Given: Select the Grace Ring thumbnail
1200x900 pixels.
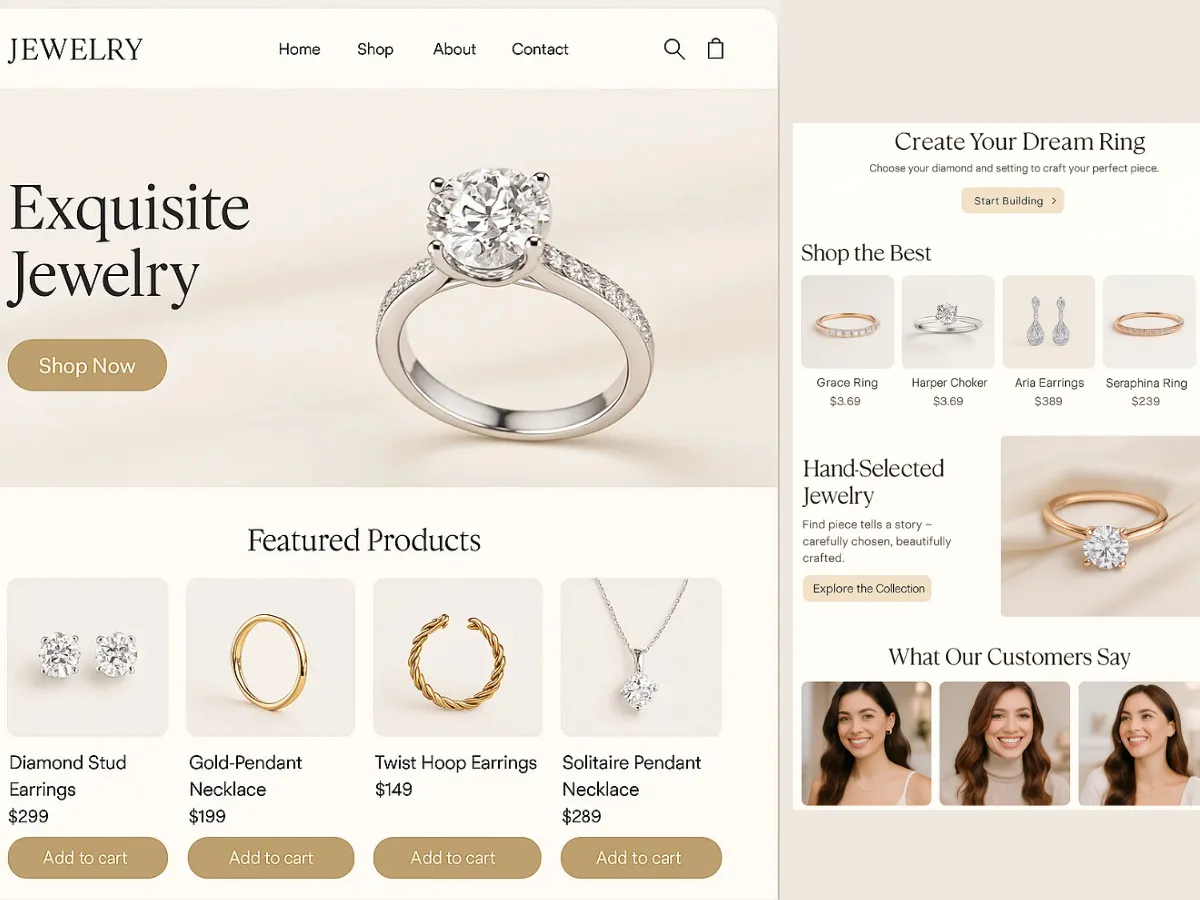Looking at the screenshot, I should [x=847, y=322].
